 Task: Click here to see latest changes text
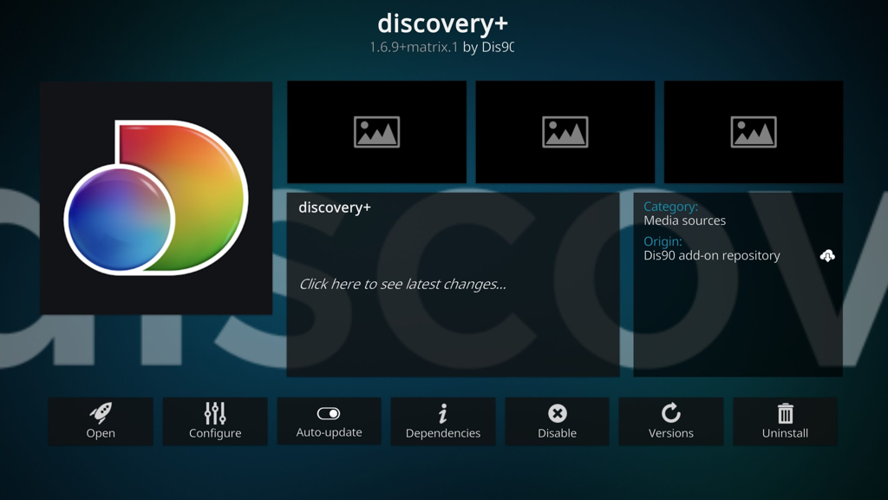click(402, 284)
